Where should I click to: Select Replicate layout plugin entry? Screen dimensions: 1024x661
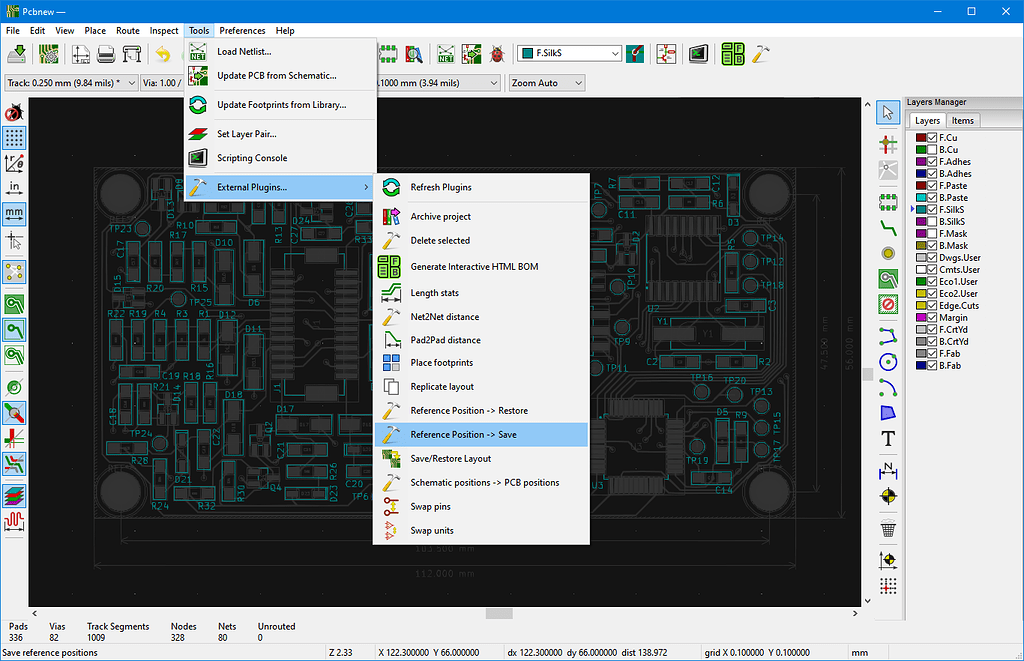(x=442, y=387)
